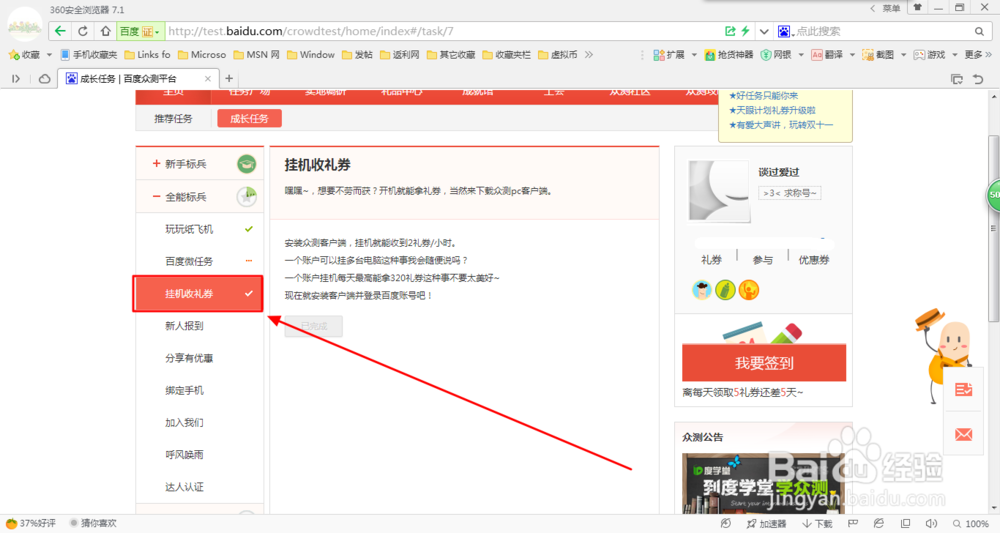Image resolution: width=1000 pixels, height=533 pixels.
Task: Restore closed tab with the undo arrow icon
Action: point(978,78)
